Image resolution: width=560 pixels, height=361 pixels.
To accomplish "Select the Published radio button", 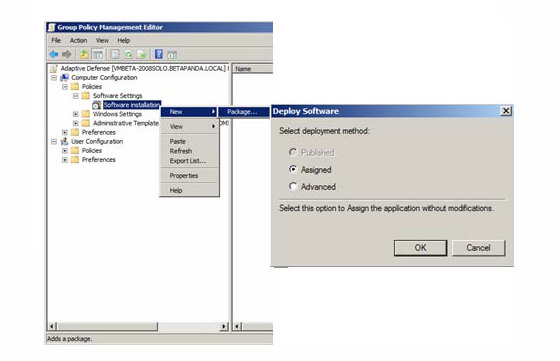I will tap(293, 152).
